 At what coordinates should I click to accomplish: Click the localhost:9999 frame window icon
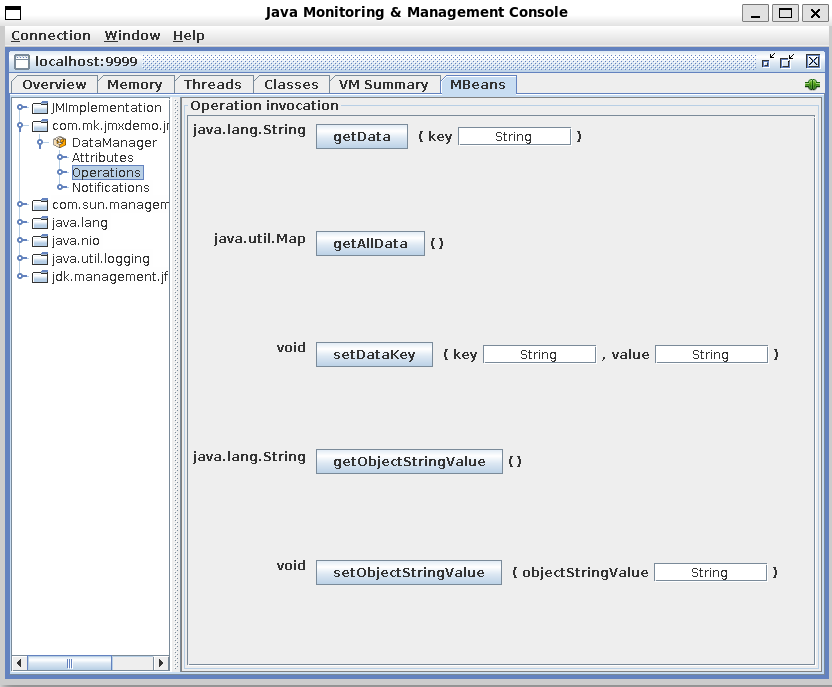22,62
